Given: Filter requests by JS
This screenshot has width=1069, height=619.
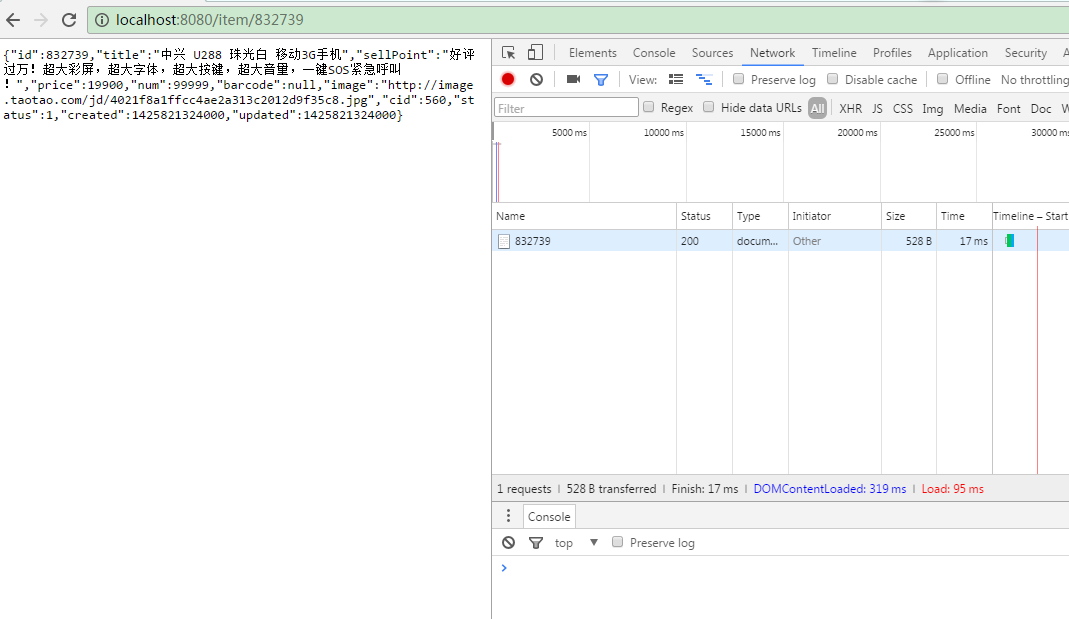Looking at the screenshot, I should (877, 108).
